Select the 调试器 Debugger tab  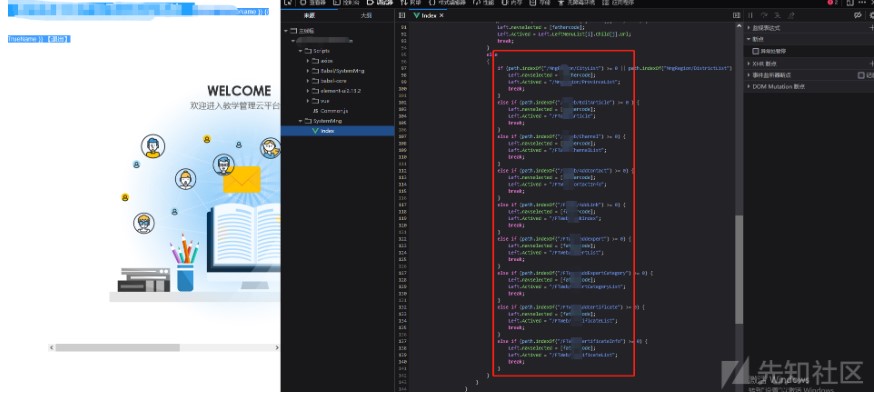coord(380,3)
